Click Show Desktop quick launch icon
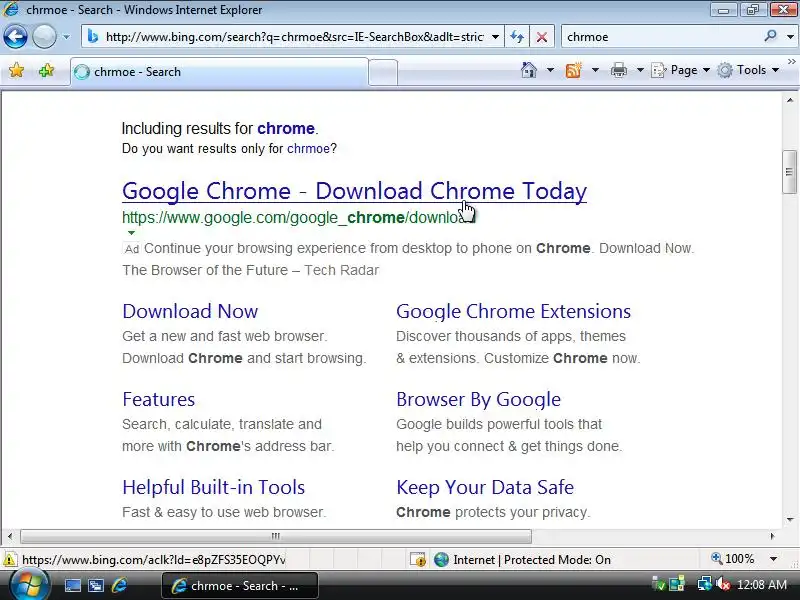 pos(72,586)
